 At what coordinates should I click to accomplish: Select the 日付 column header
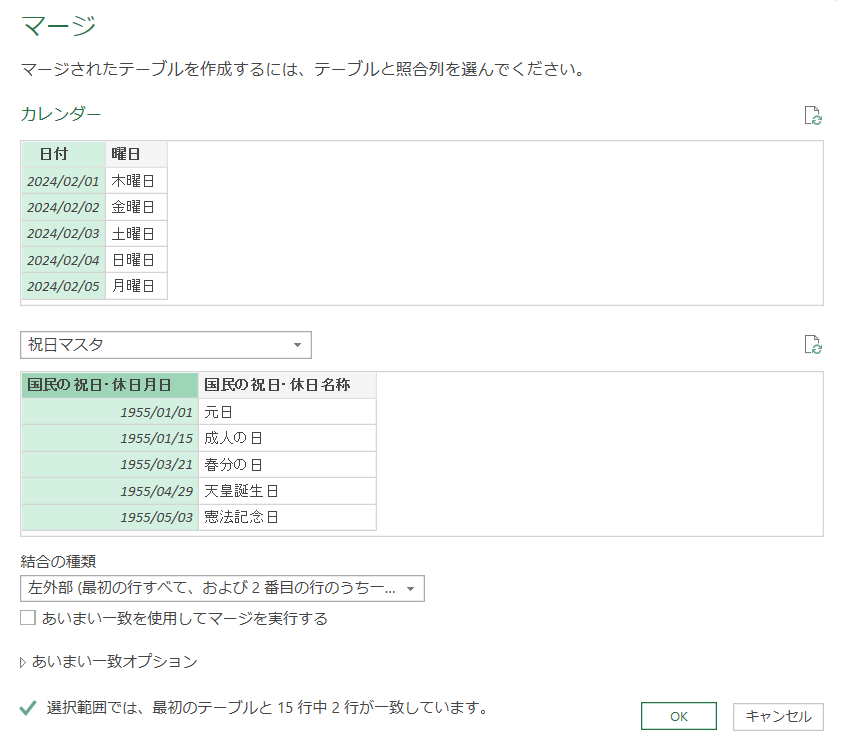click(63, 154)
